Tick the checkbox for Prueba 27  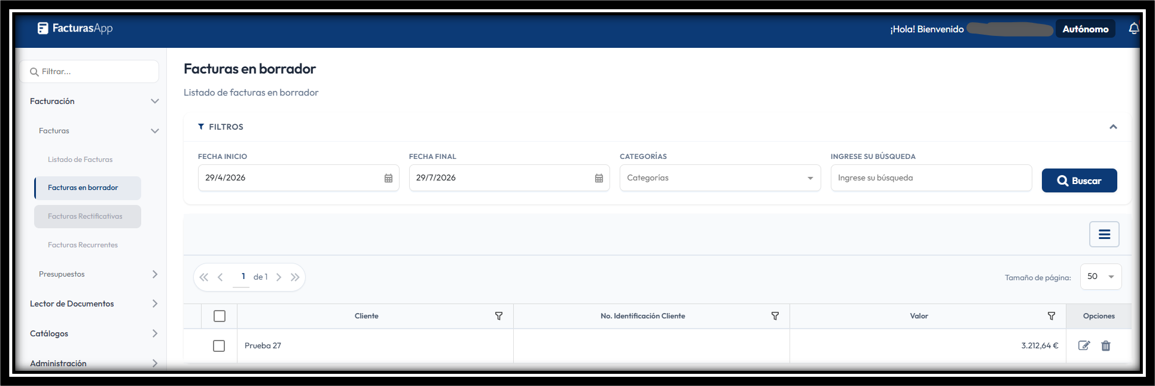click(x=219, y=345)
